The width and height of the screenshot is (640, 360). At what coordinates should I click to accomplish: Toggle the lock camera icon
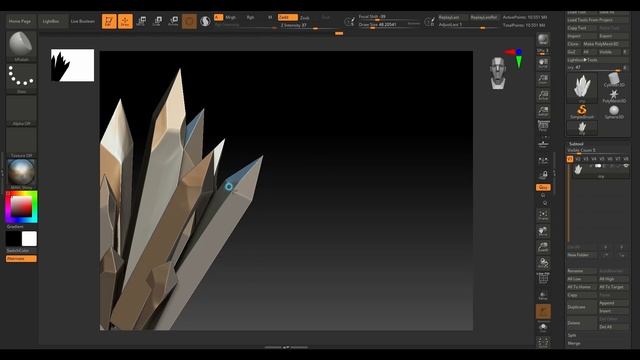point(543,176)
